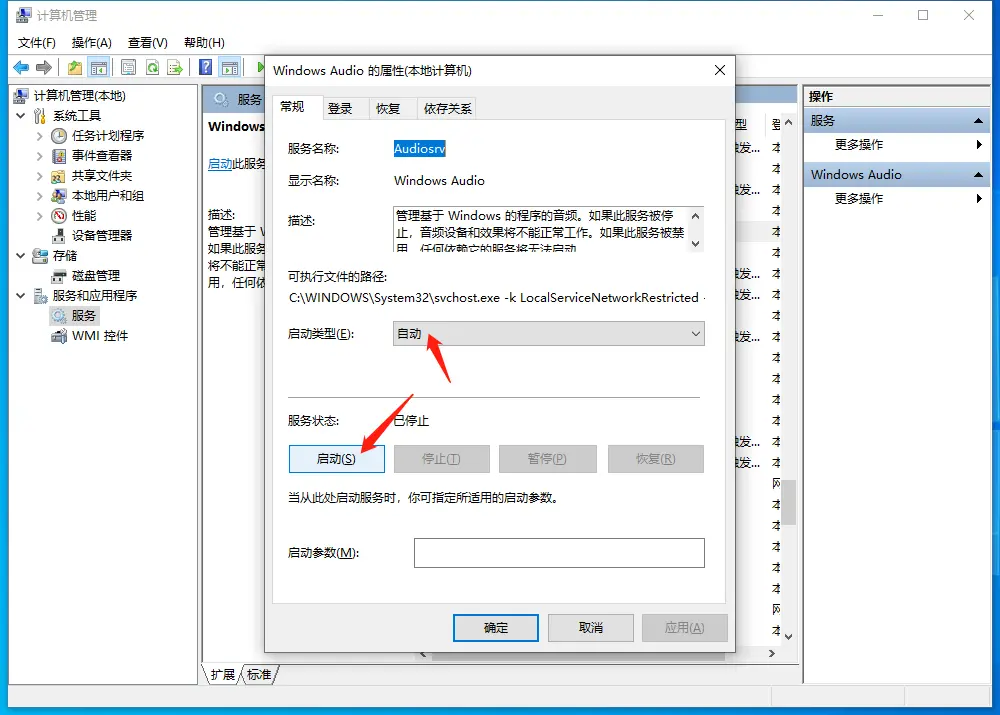
Task: Open 更多操作 under the Windows Audio section
Action: pos(859,198)
